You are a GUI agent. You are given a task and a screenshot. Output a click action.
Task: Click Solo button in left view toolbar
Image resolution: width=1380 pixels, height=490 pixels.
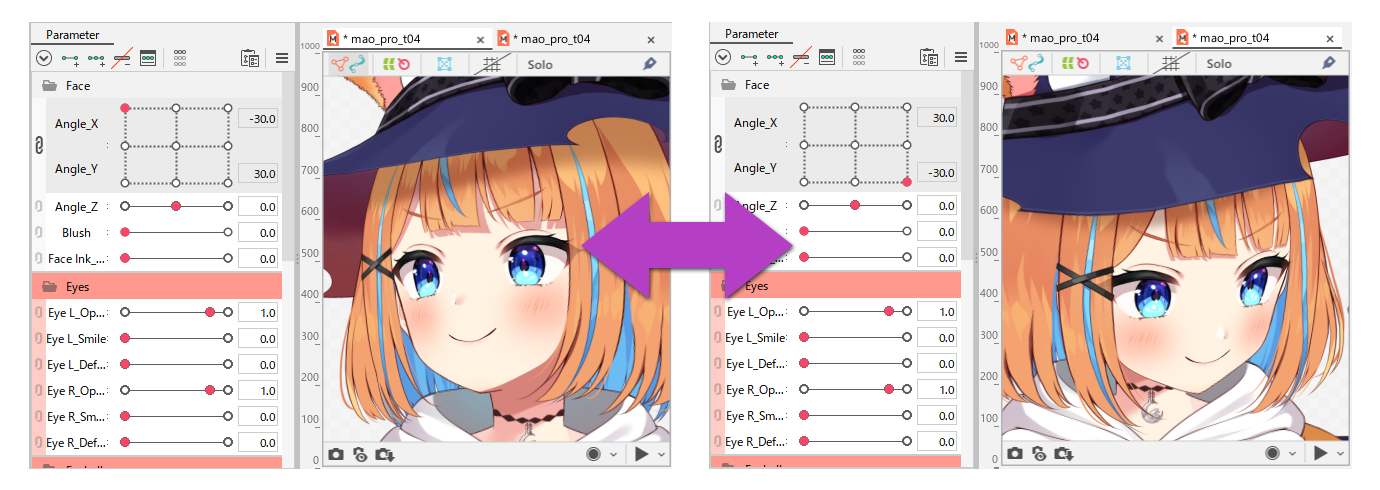[x=540, y=64]
